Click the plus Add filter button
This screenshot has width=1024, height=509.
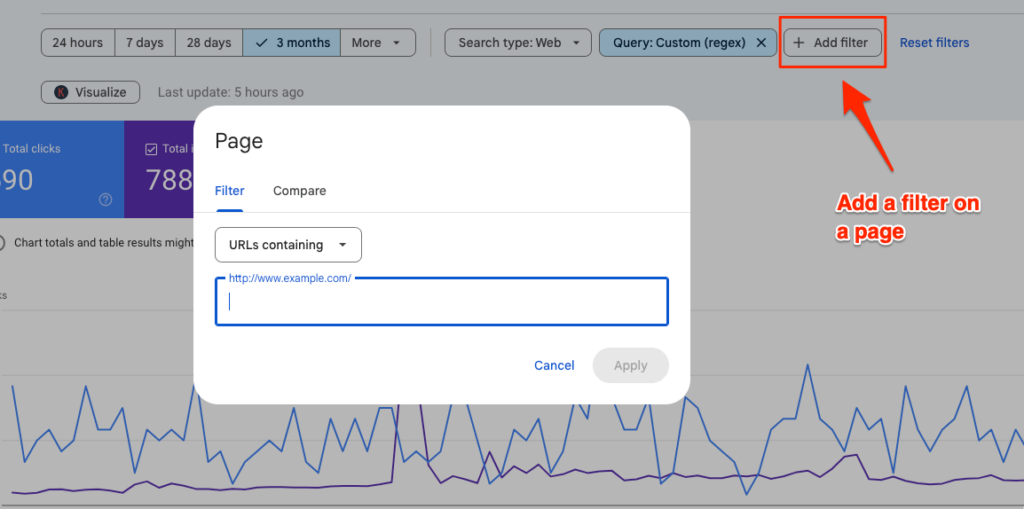832,43
